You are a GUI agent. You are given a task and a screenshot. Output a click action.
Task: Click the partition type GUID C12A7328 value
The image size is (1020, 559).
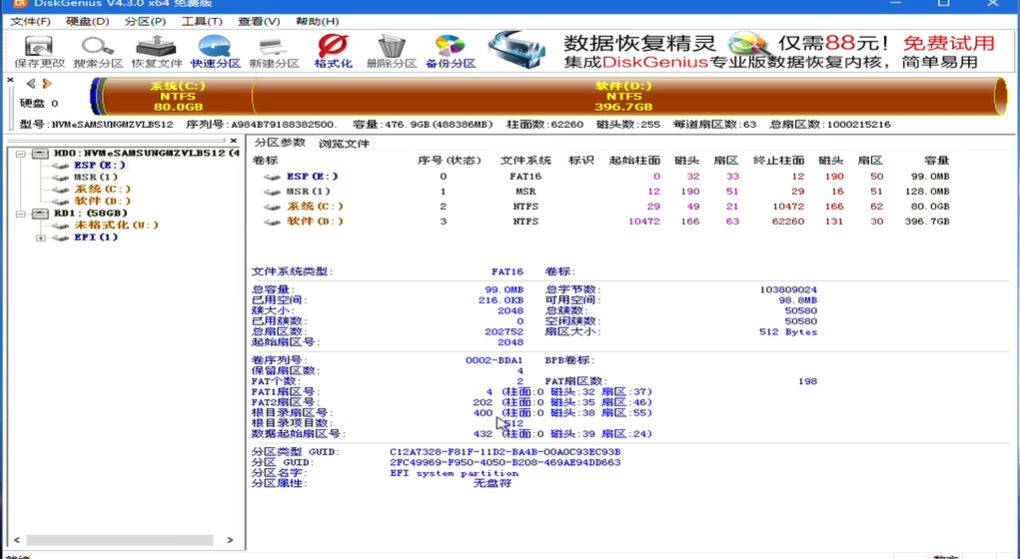[505, 452]
